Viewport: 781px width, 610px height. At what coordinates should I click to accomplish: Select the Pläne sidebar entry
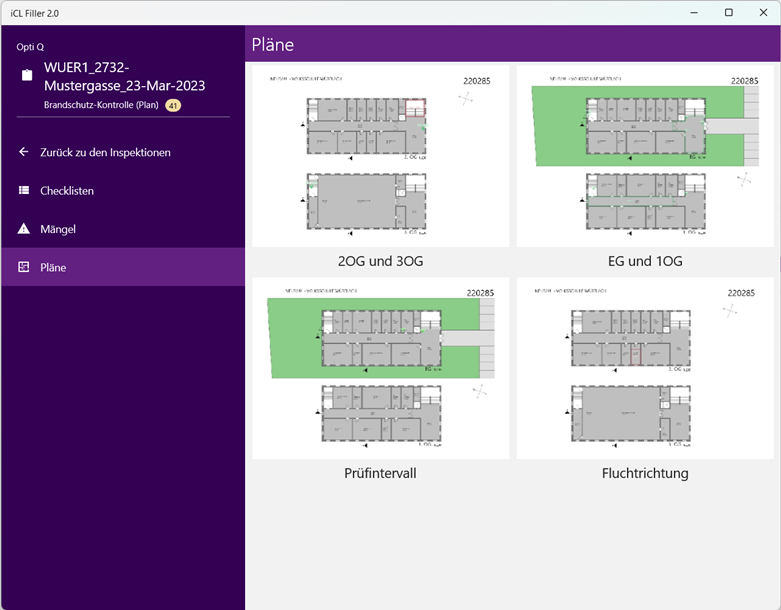54,267
